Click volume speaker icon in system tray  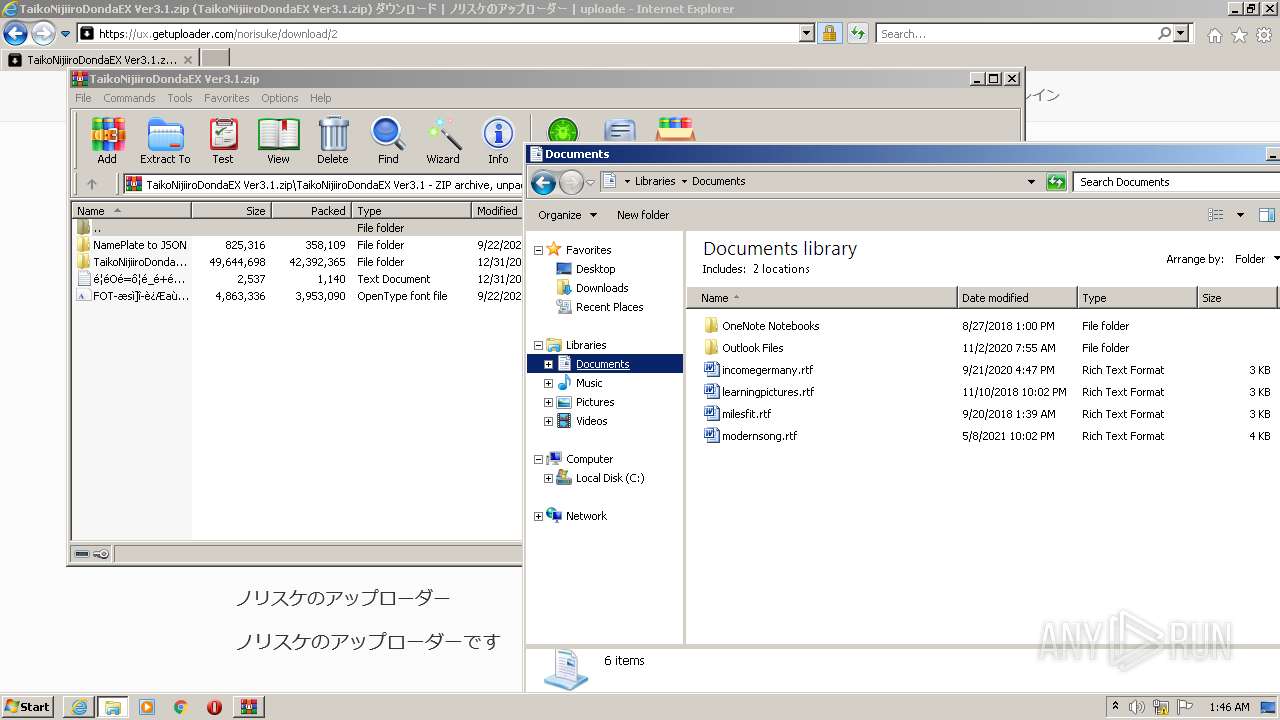click(1137, 707)
